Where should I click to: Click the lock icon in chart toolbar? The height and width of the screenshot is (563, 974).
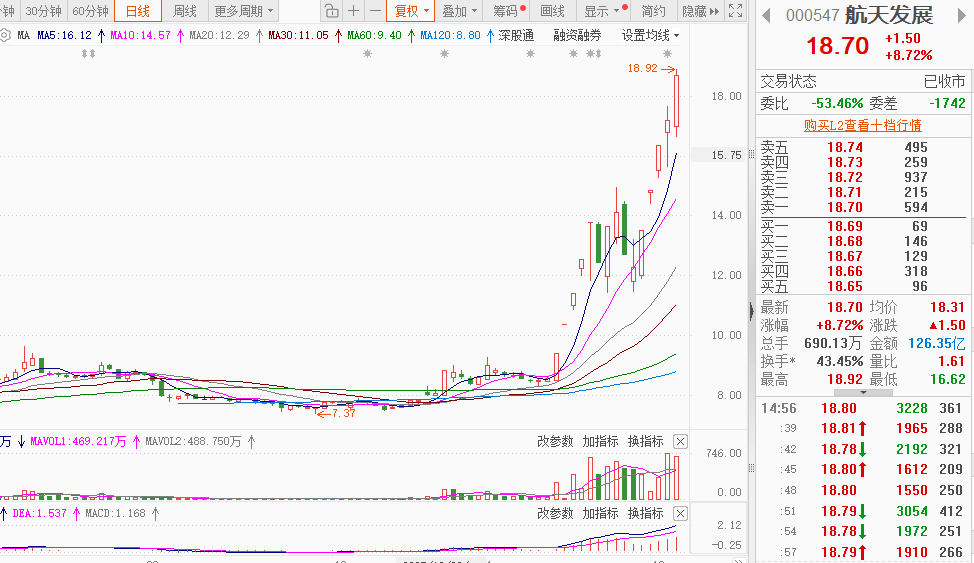pos(331,11)
